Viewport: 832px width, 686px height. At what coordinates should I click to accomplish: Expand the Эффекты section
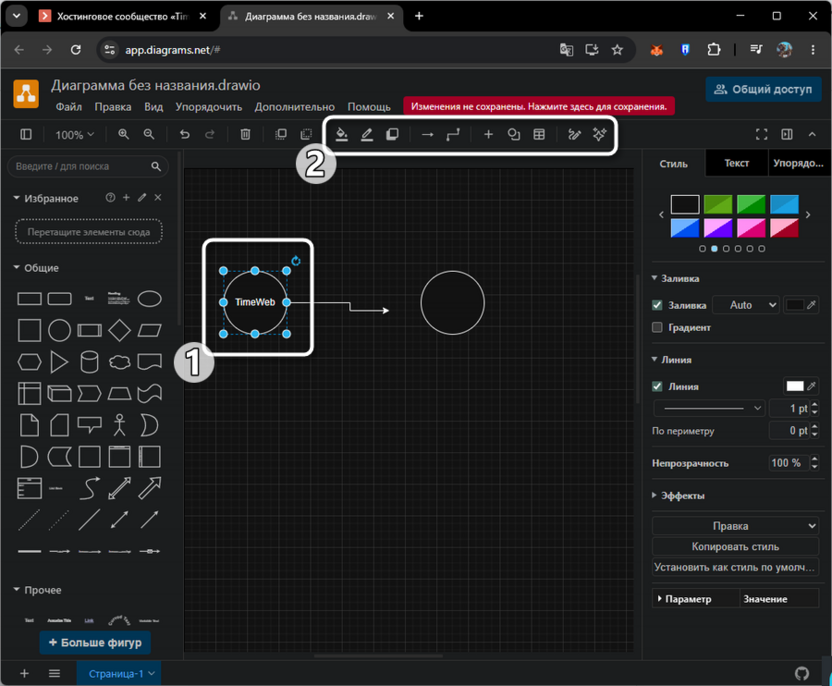click(x=678, y=496)
